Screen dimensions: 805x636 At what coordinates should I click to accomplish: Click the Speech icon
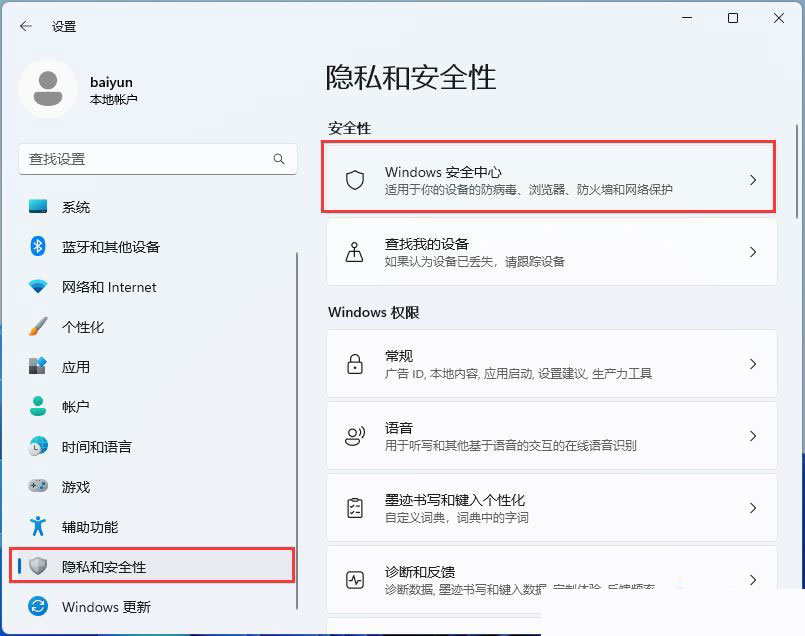(354, 436)
